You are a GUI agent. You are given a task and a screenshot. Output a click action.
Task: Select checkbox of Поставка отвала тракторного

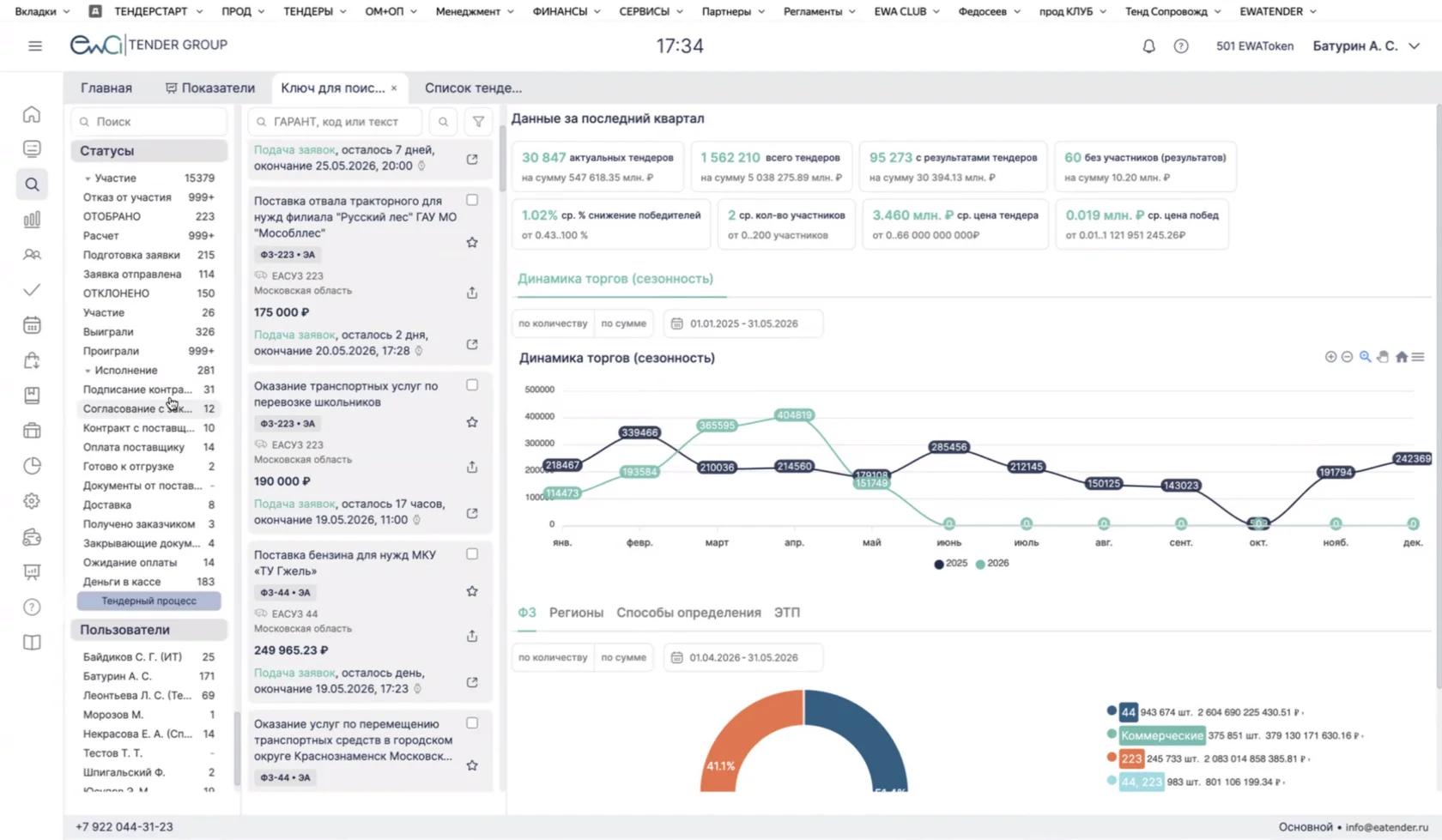point(472,200)
